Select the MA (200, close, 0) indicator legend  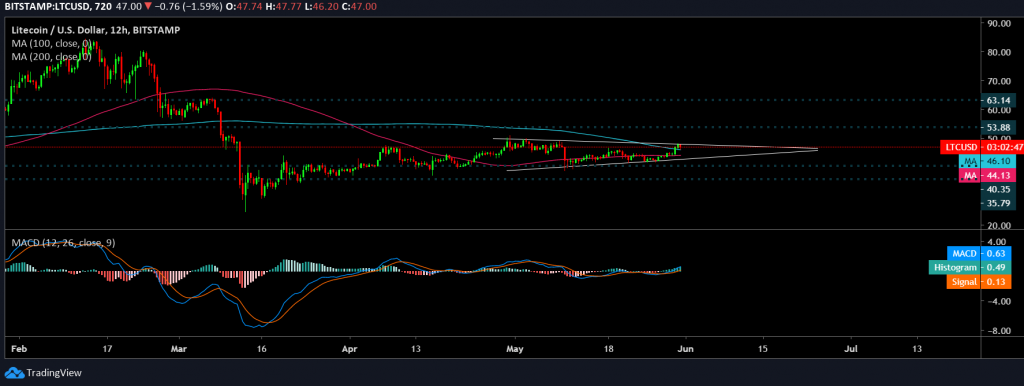pyautogui.click(x=51, y=57)
